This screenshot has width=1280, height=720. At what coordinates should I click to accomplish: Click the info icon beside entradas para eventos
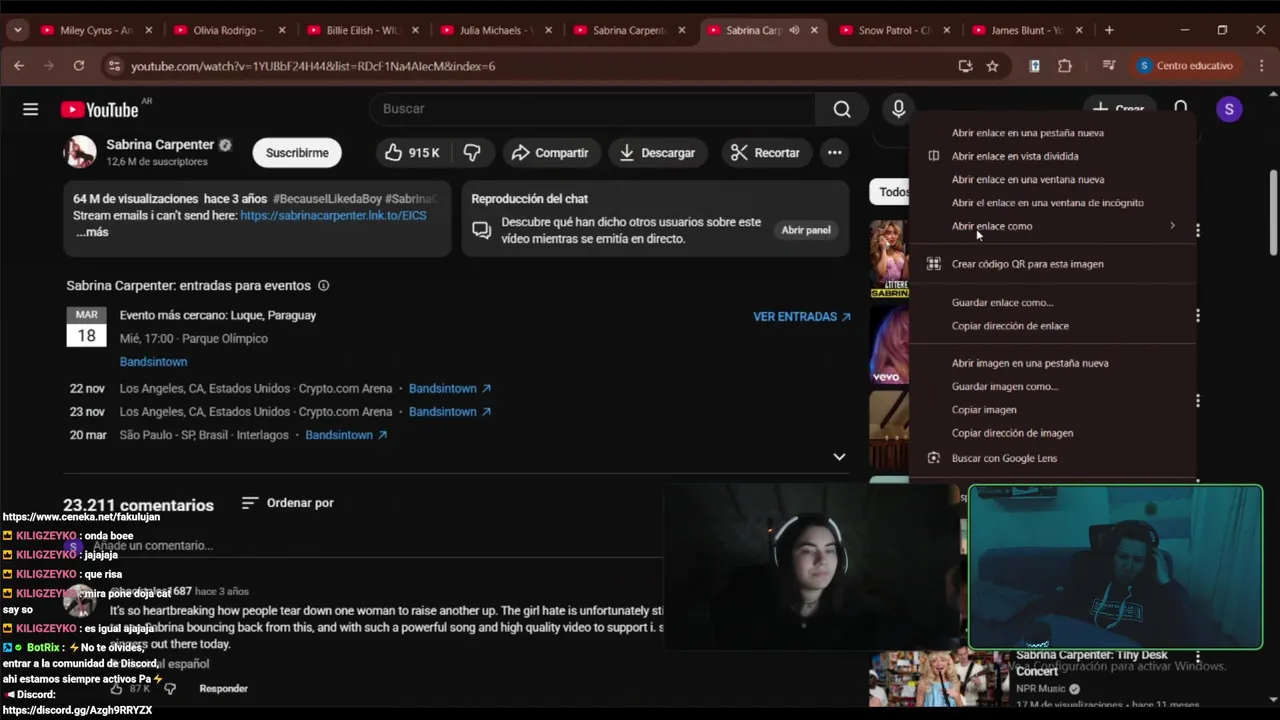[x=323, y=285]
